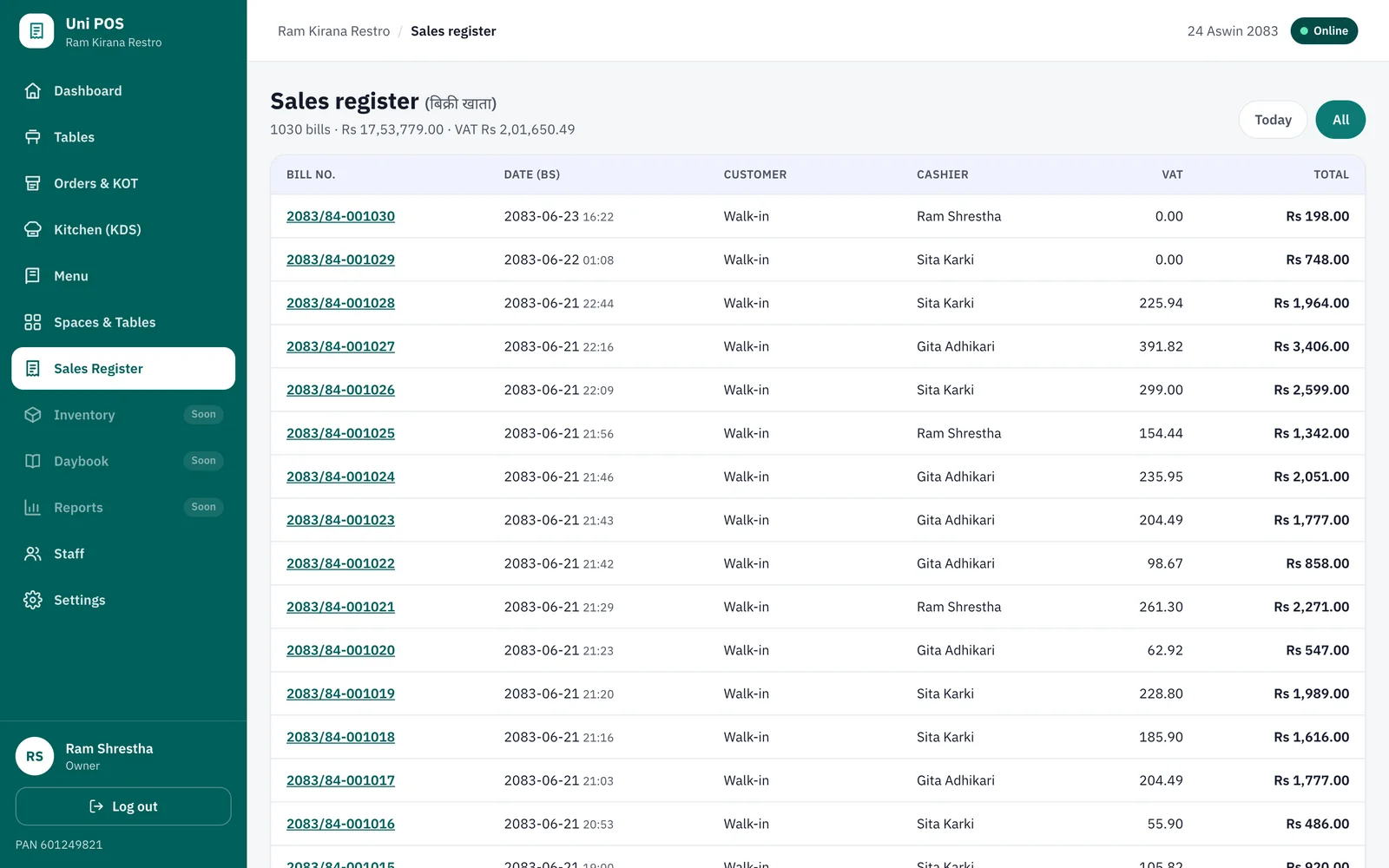Viewport: 1389px width, 868px height.
Task: Open bill 2083/84-001030
Action: point(340,216)
